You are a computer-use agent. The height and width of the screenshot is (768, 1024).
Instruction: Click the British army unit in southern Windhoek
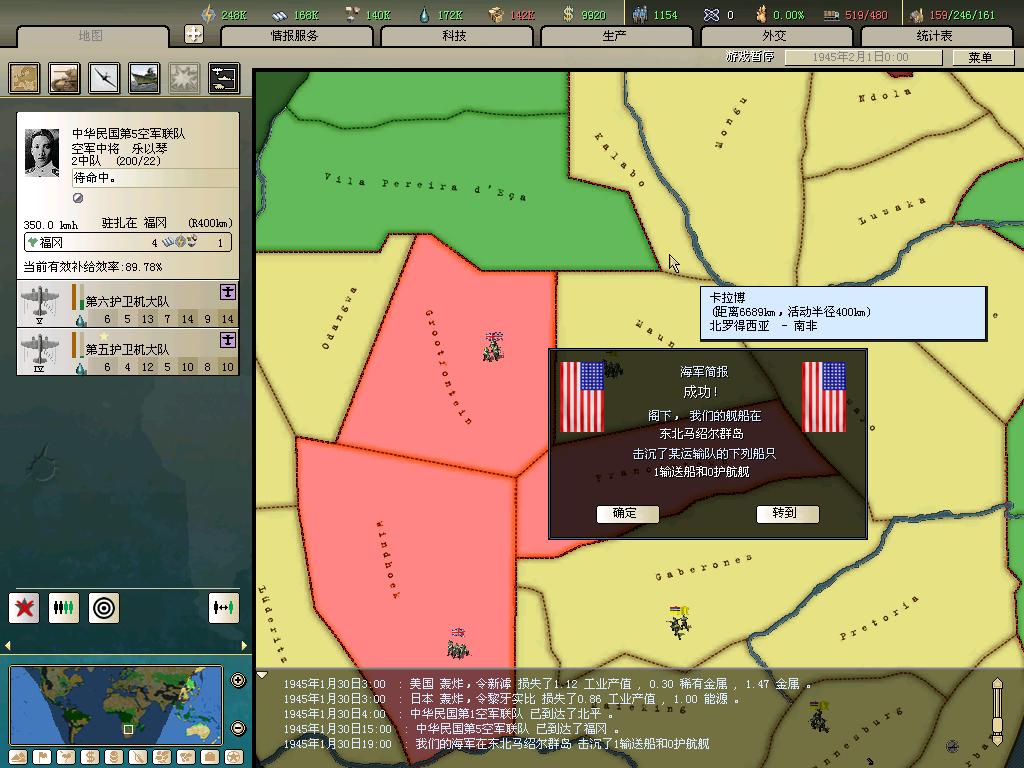(458, 644)
